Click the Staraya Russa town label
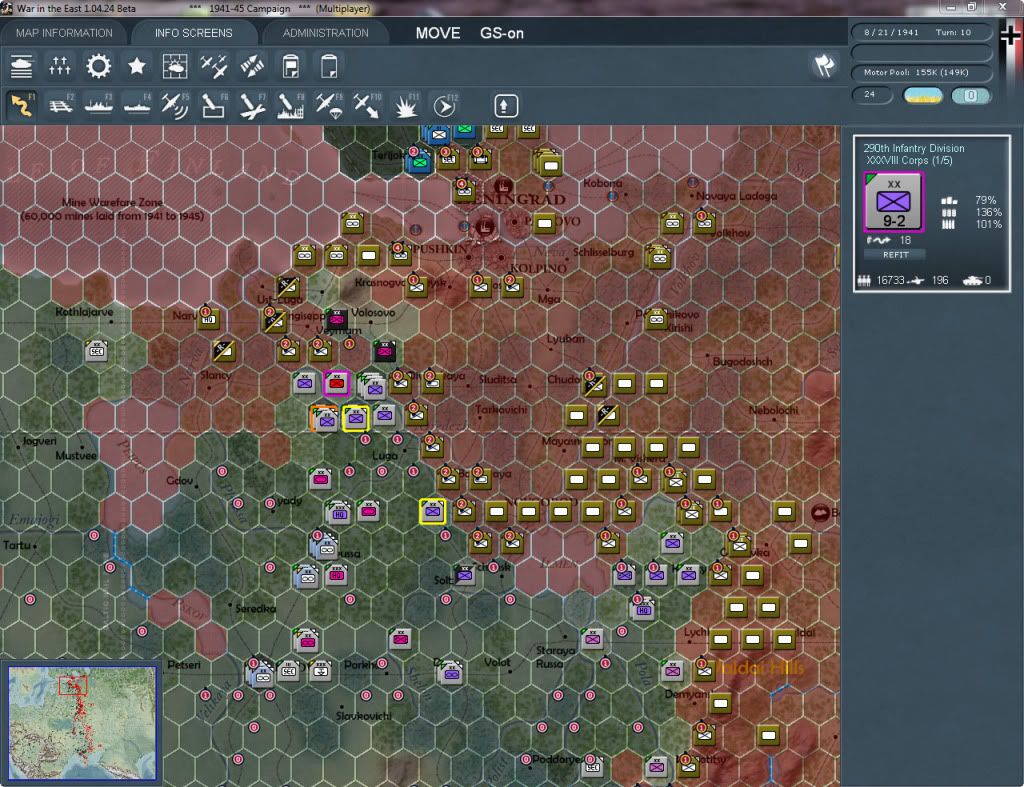1024x787 pixels. (555, 657)
